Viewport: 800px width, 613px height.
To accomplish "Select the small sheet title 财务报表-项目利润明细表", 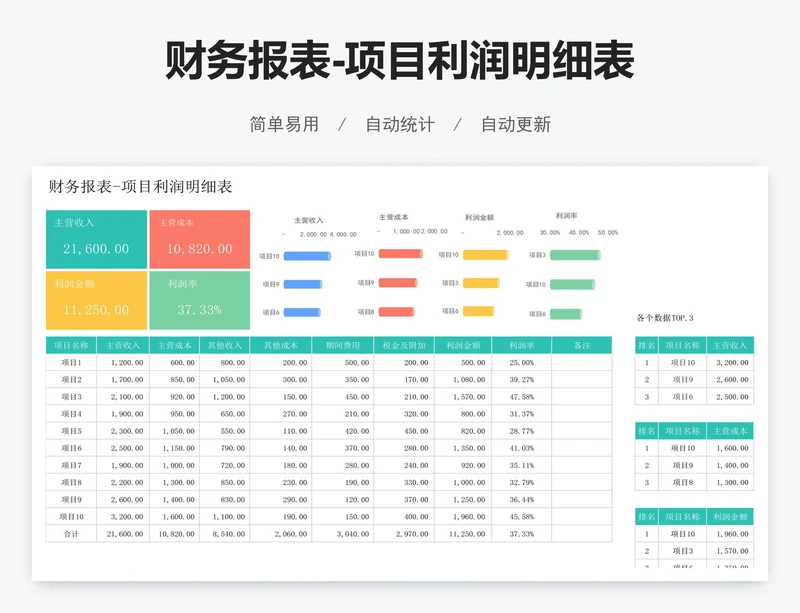I will click(140, 186).
